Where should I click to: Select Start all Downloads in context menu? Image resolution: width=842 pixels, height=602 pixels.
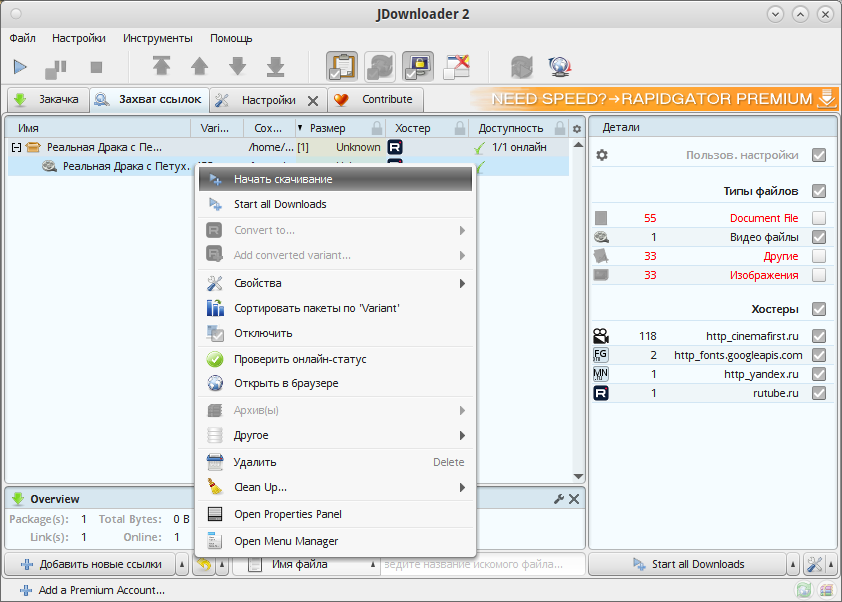(x=335, y=204)
